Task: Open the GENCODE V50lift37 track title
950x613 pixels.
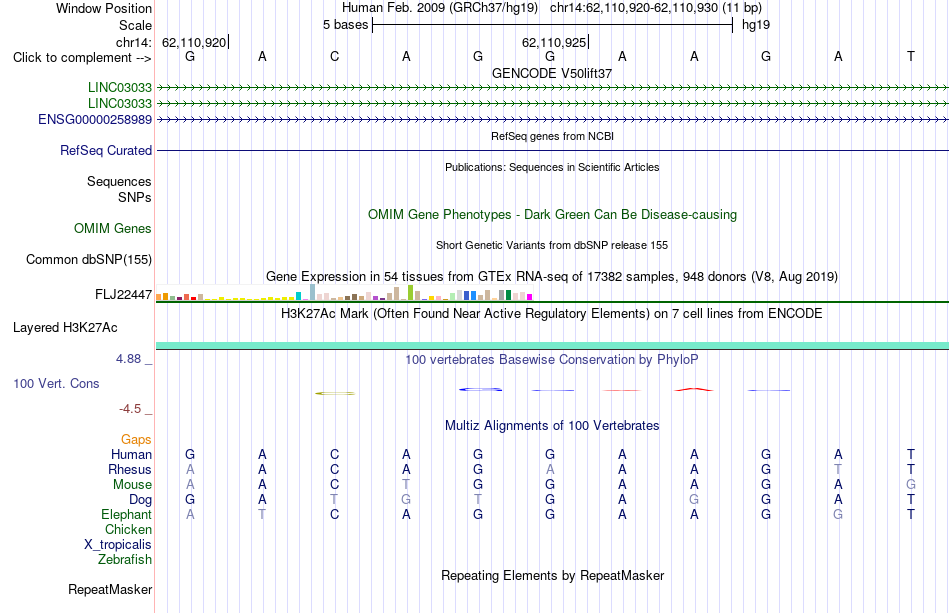Action: point(552,73)
